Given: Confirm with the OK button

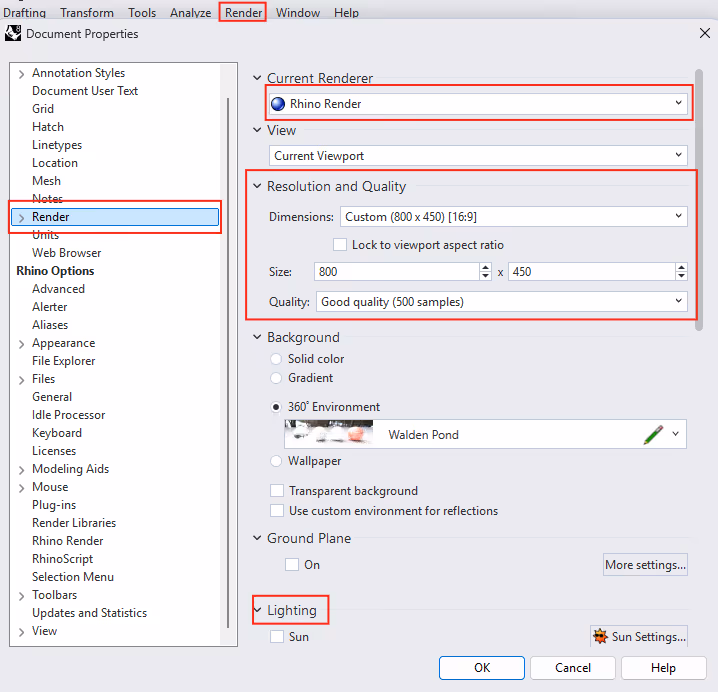Looking at the screenshot, I should click(x=482, y=668).
